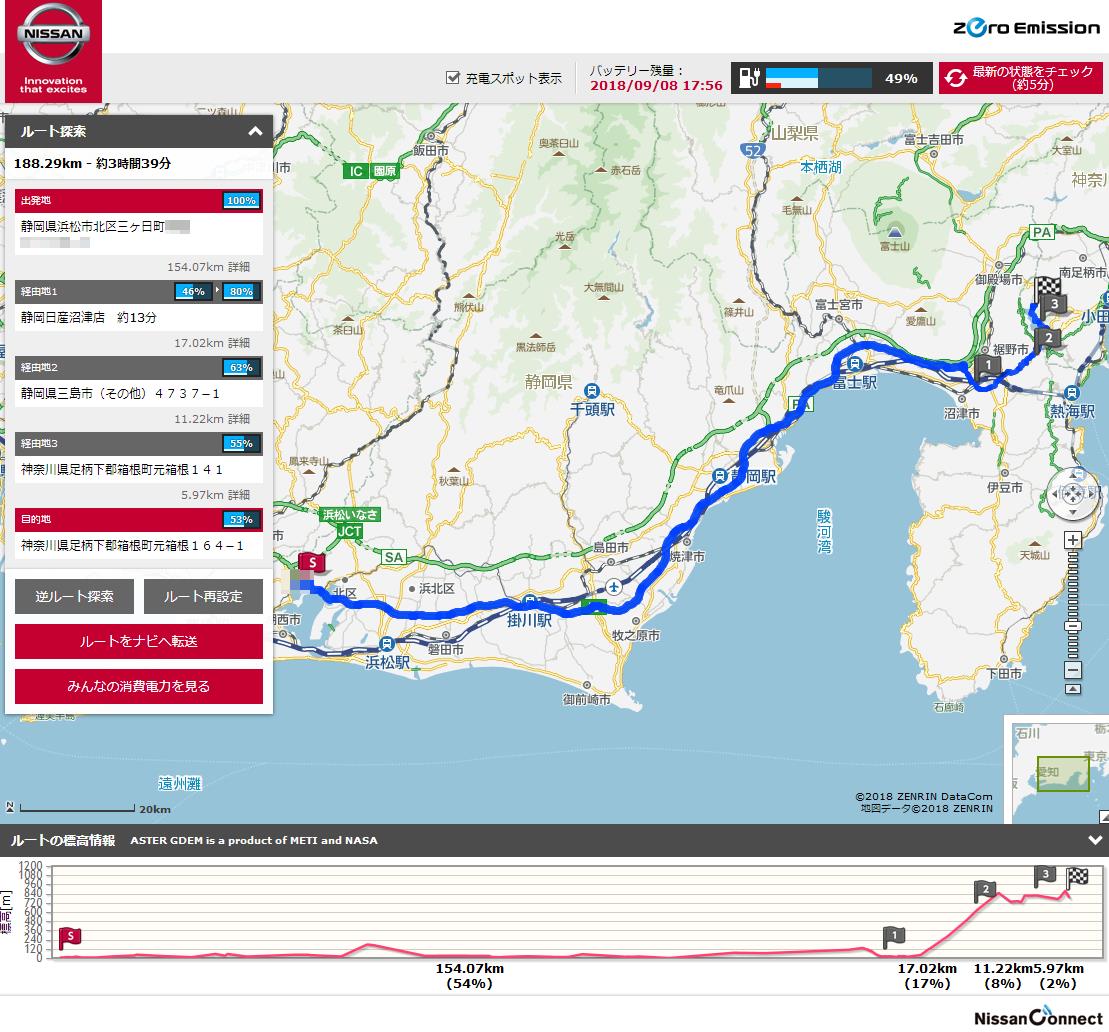The image size is (1109, 1032).
Task: Click the Zero Emission logo
Action: [1026, 28]
